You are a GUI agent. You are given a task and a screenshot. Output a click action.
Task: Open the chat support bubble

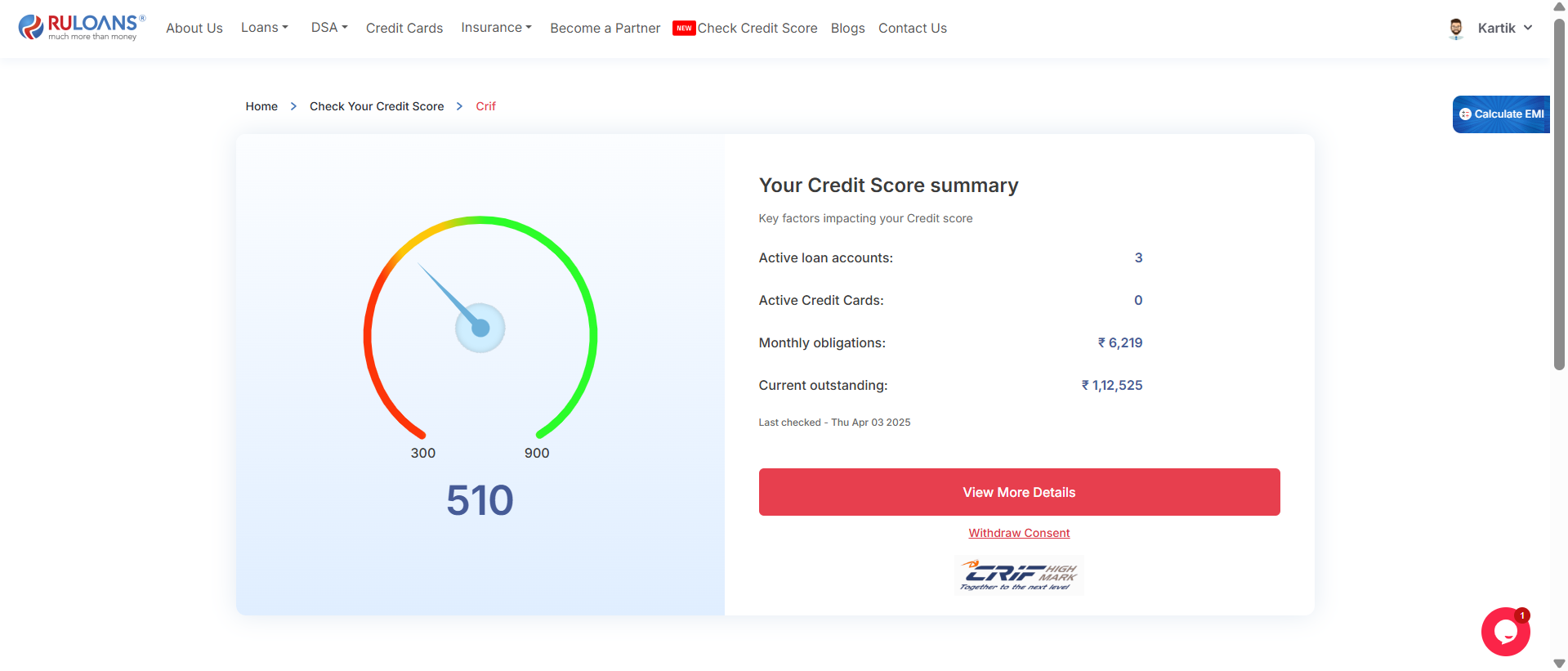[1505, 632]
